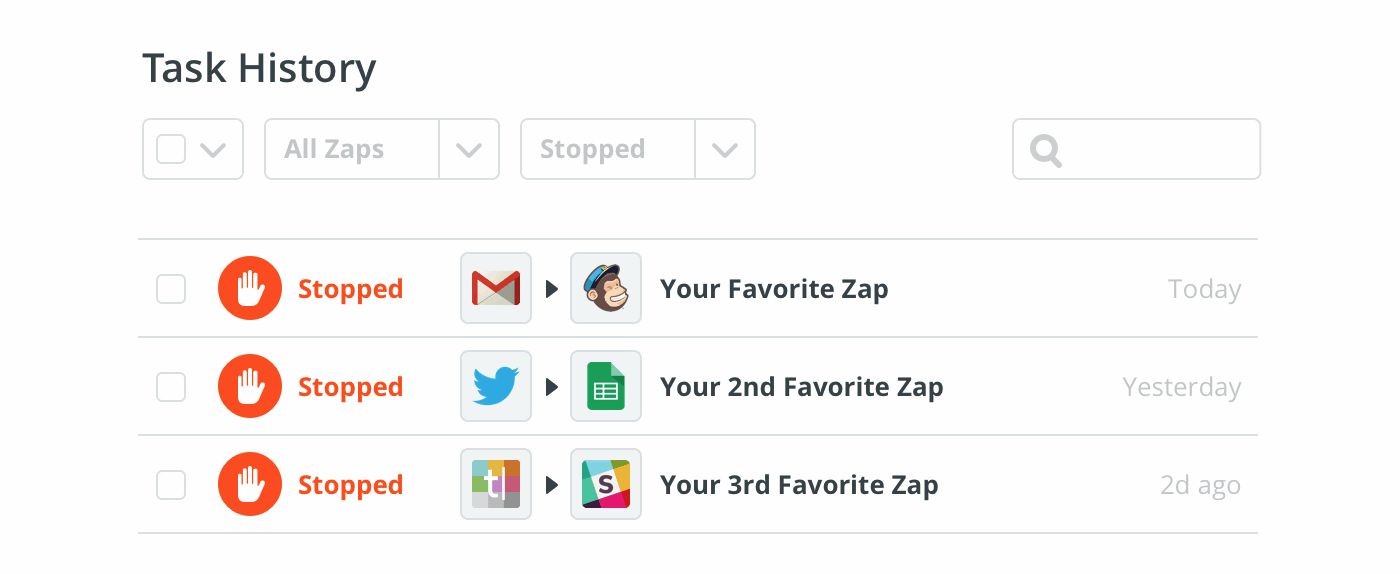Viewport: 1400px width, 574px height.
Task: Click the MailChimp monkey icon
Action: point(606,289)
